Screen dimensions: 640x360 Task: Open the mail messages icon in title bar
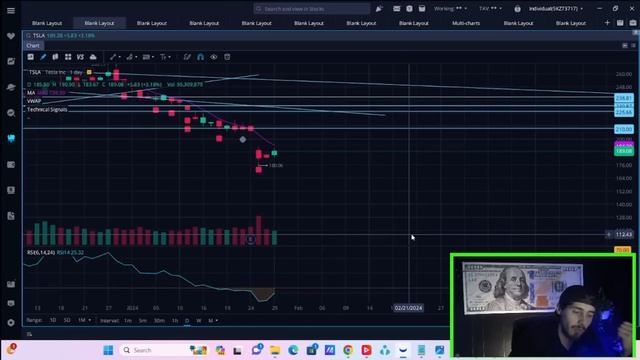tap(396, 9)
